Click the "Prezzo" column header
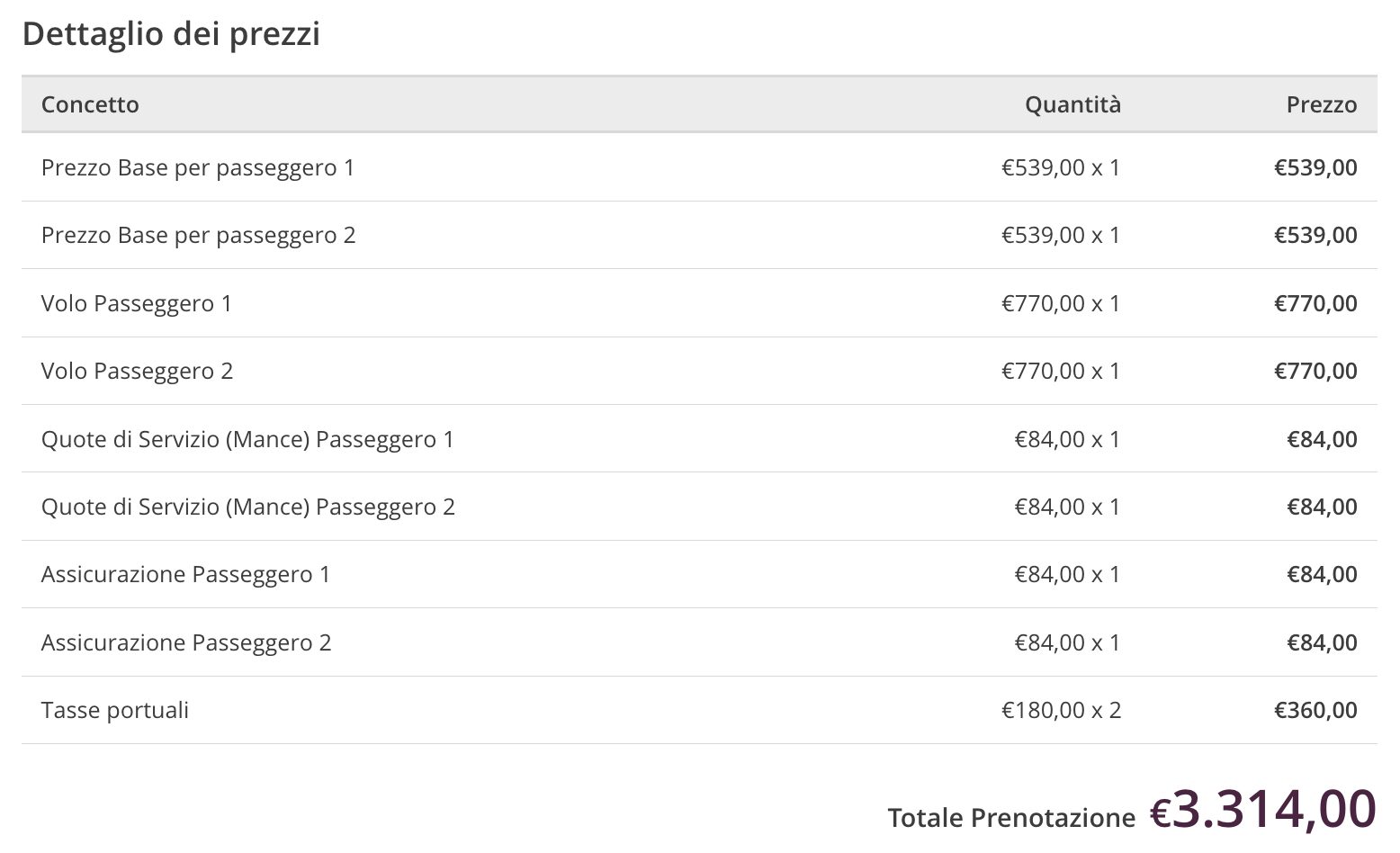 [1321, 104]
